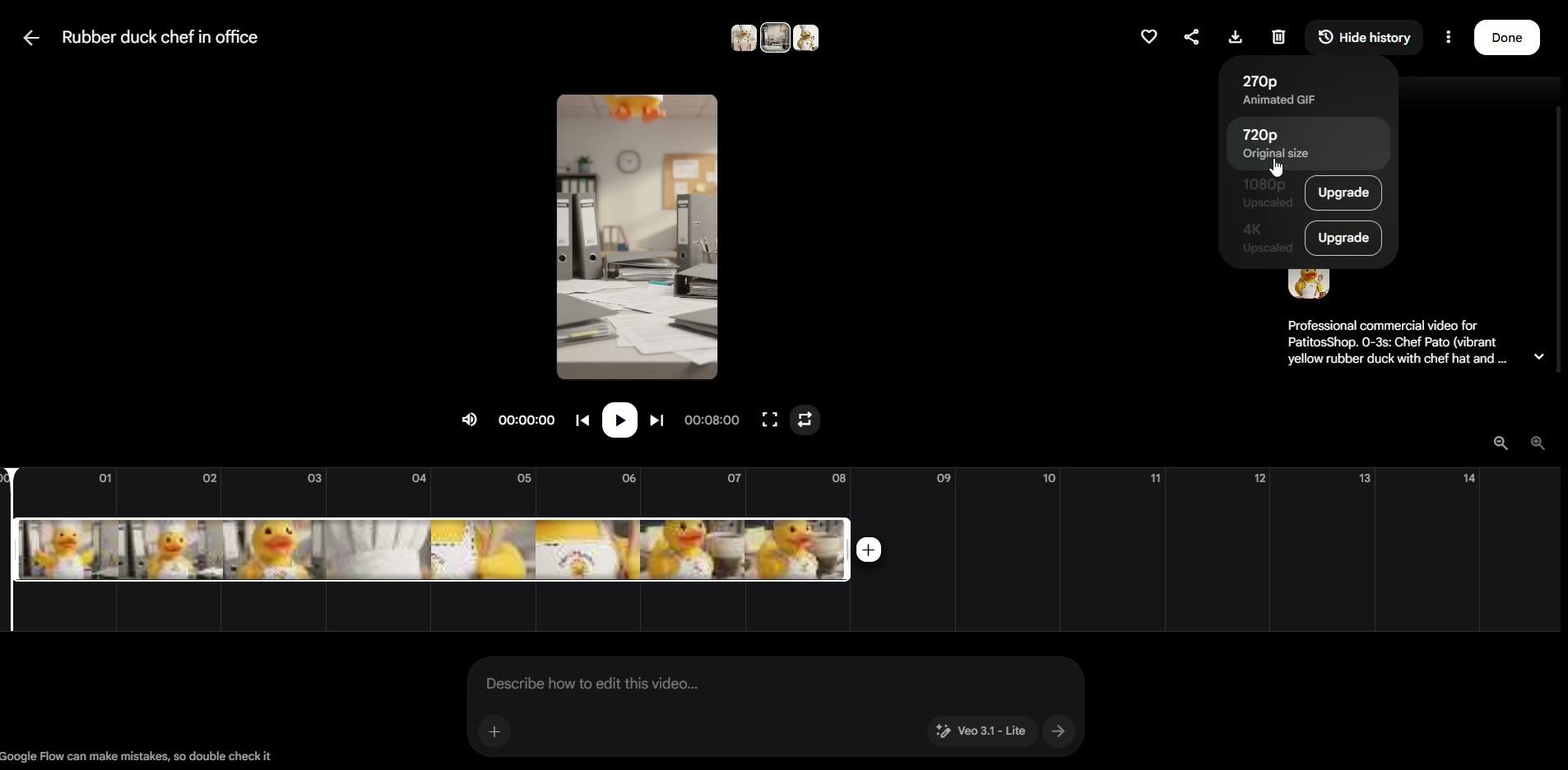Click the duck image in history panel
Image resolution: width=1568 pixels, height=770 pixels.
click(1309, 283)
